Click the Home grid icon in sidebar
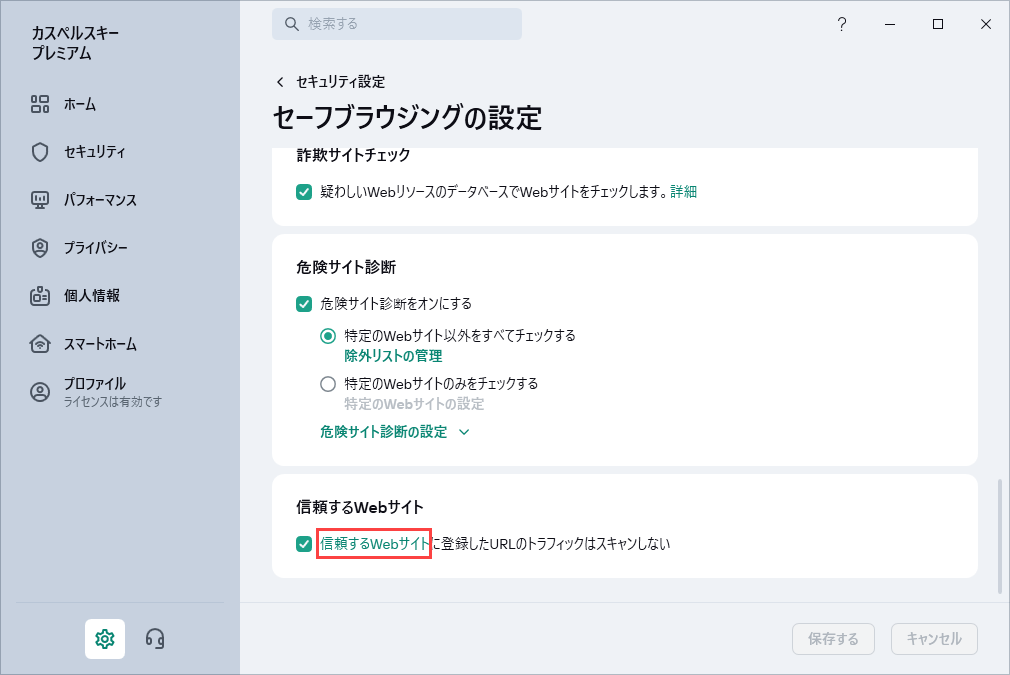Image resolution: width=1010 pixels, height=675 pixels. point(40,104)
